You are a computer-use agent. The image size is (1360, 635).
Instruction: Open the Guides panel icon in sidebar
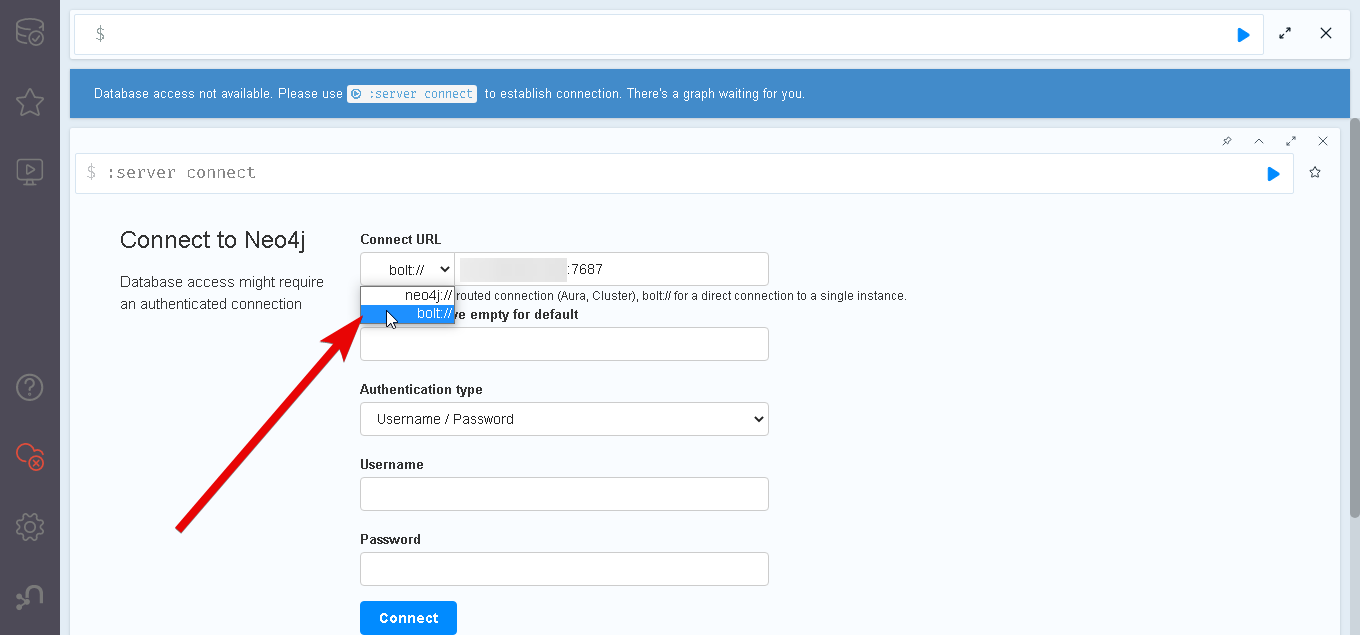(x=30, y=172)
